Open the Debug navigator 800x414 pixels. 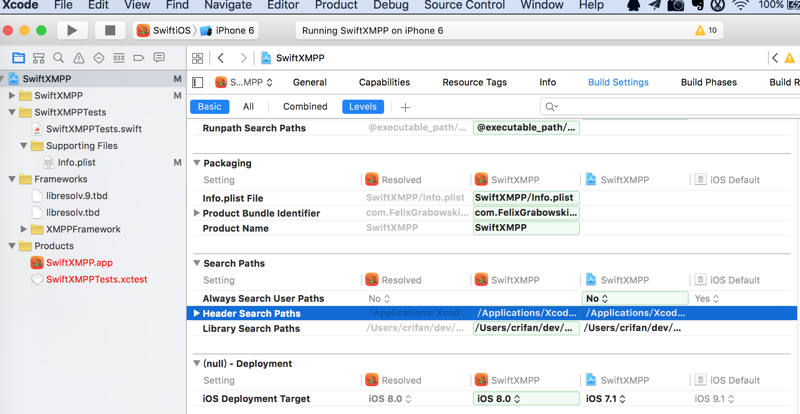tap(119, 58)
